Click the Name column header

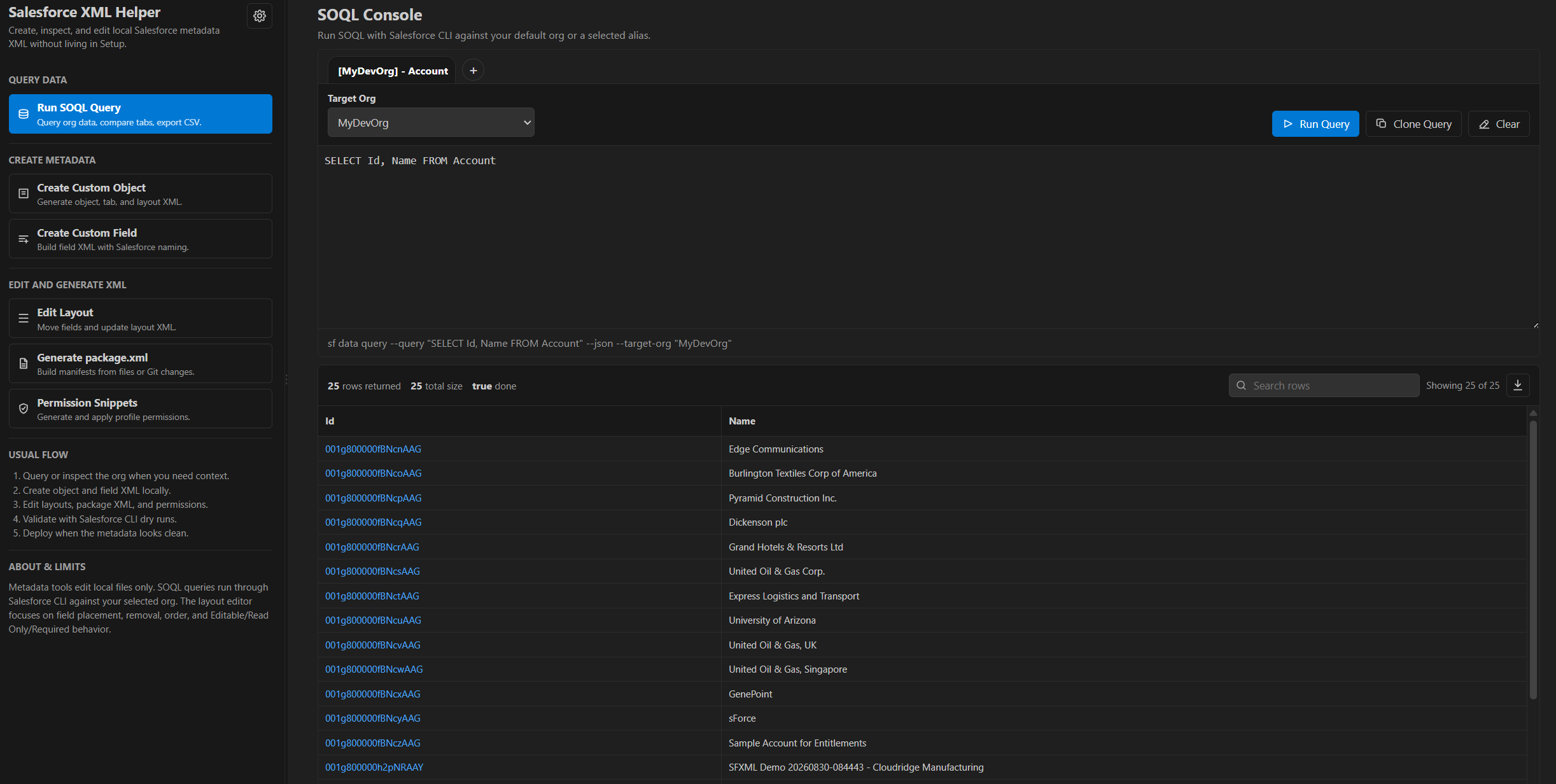pyautogui.click(x=1124, y=421)
